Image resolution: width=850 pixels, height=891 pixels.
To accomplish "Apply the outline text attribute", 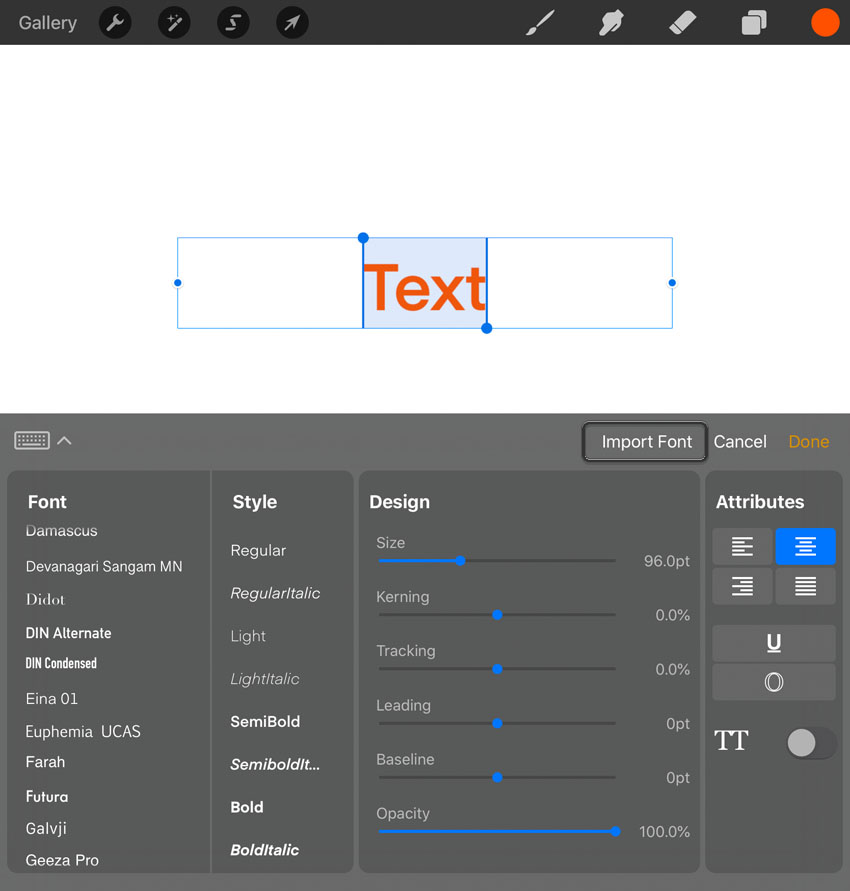I will [x=773, y=682].
